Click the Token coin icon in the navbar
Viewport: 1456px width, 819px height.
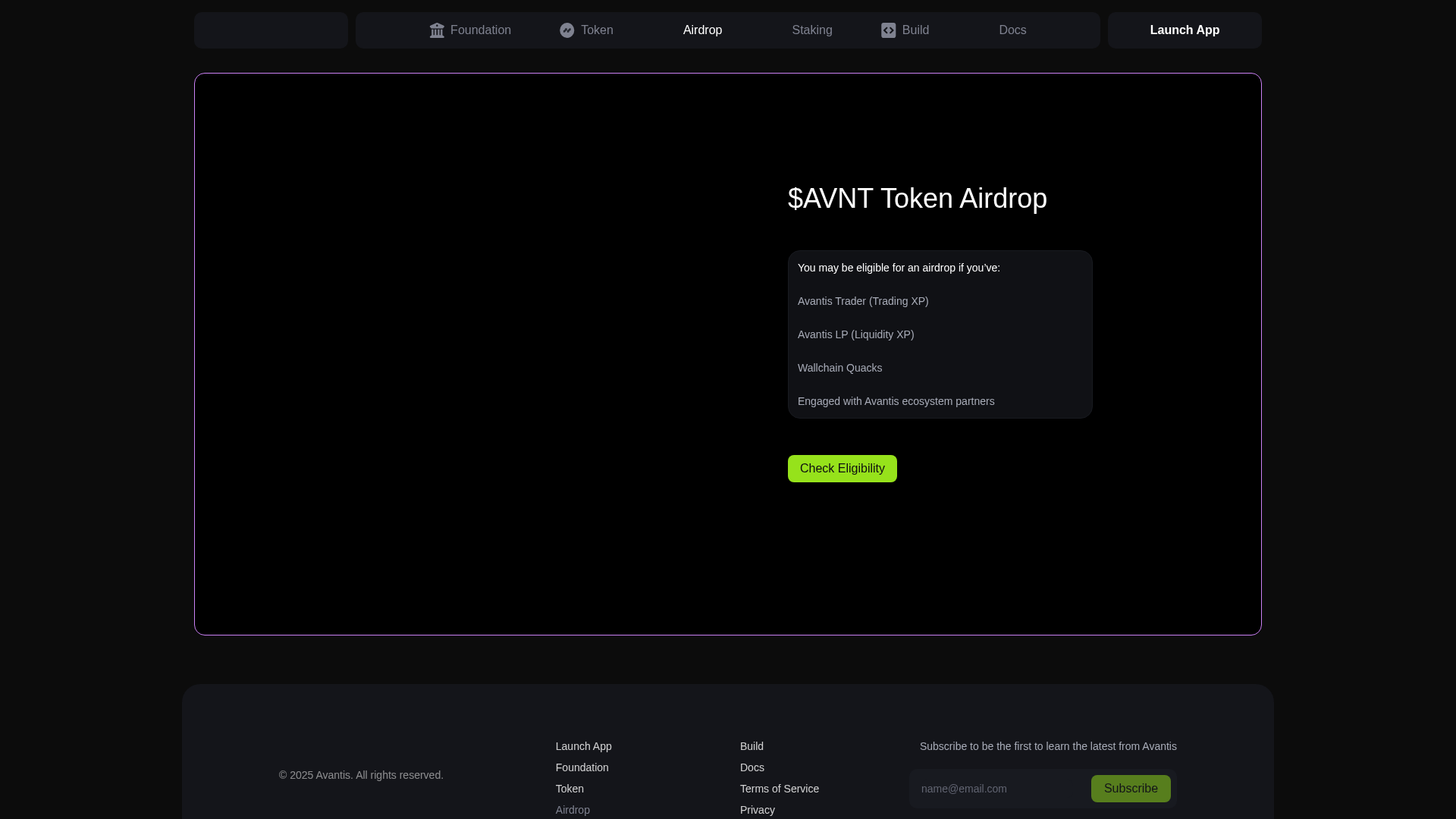(x=567, y=30)
